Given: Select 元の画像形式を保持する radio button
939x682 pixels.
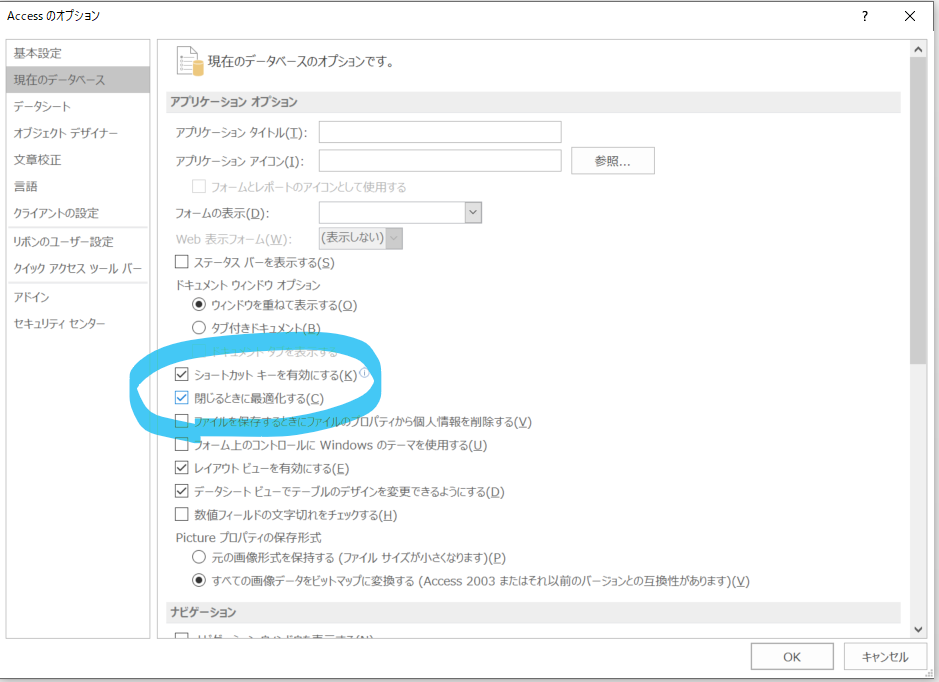Looking at the screenshot, I should coord(199,557).
